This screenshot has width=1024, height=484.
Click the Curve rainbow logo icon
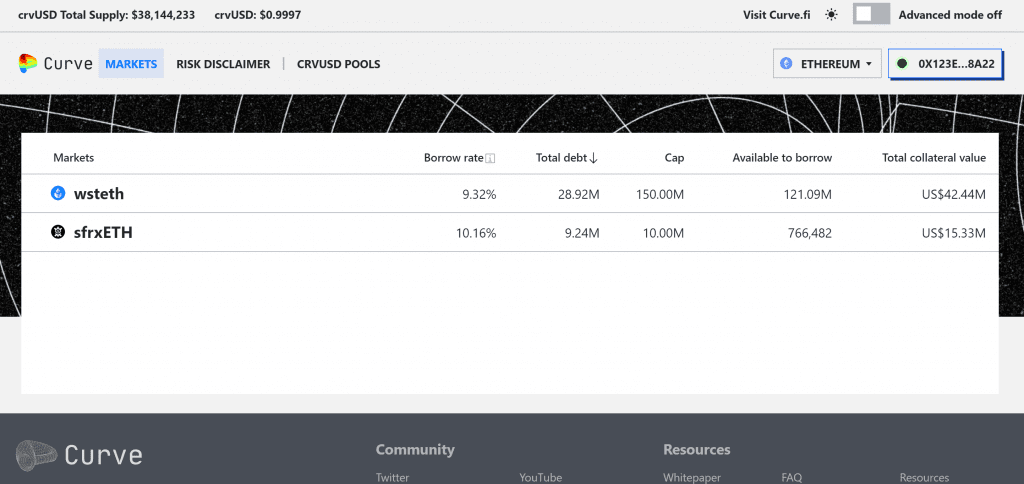[28, 63]
